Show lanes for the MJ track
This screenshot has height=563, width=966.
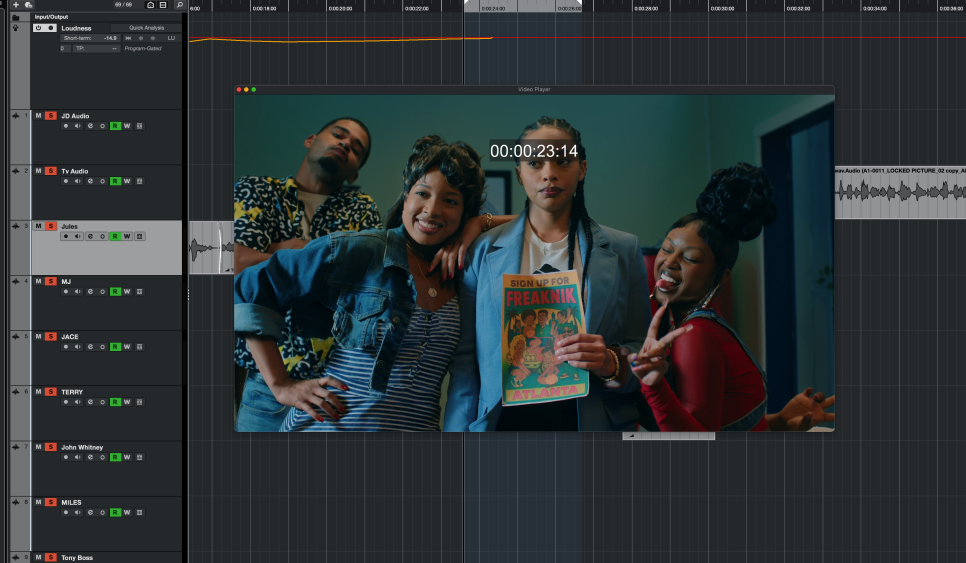139,291
